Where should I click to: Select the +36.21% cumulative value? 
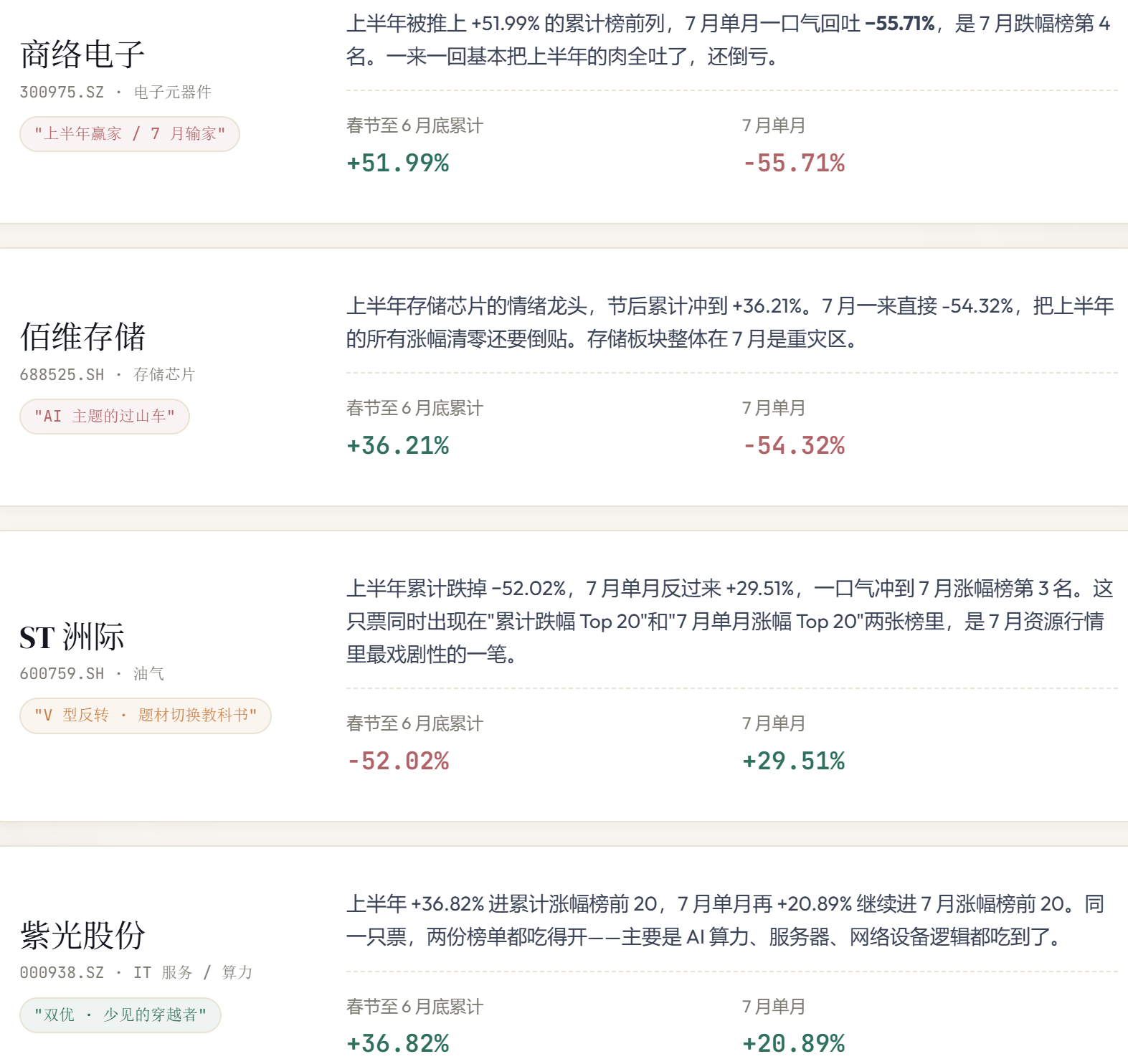(x=398, y=445)
